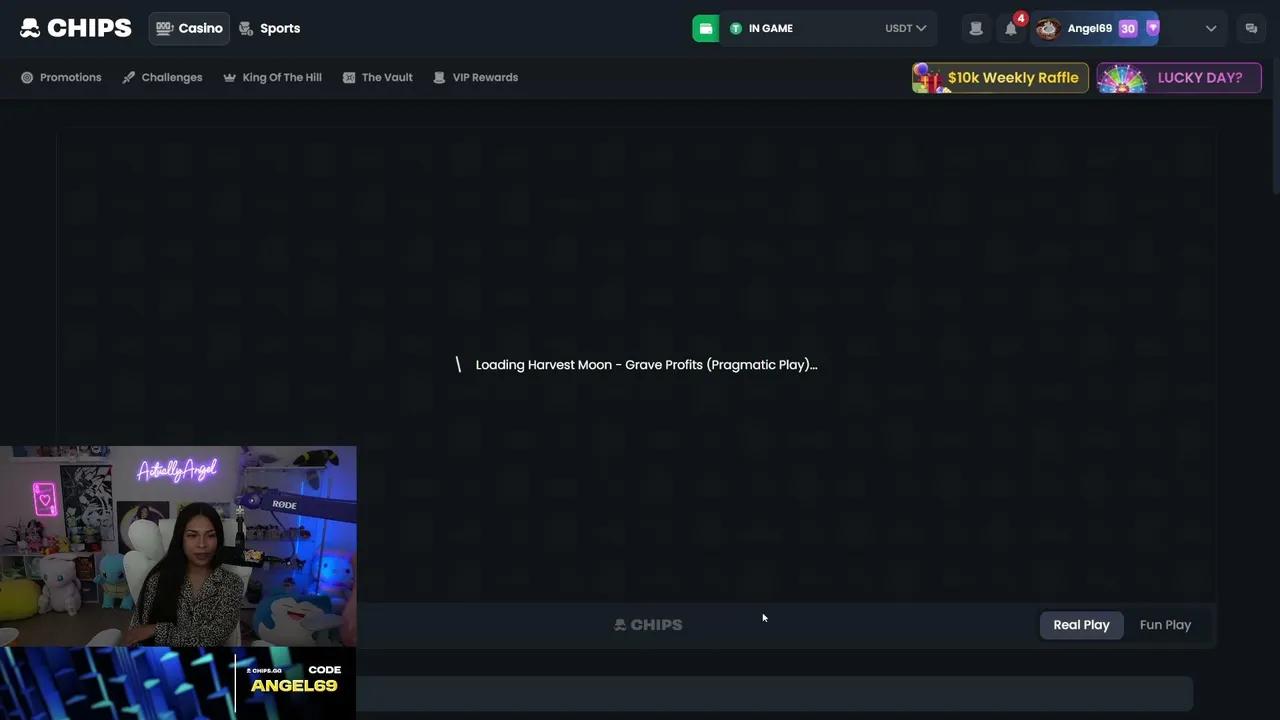Click the King Of The Hill crown icon
The image size is (1280, 720).
[229, 77]
